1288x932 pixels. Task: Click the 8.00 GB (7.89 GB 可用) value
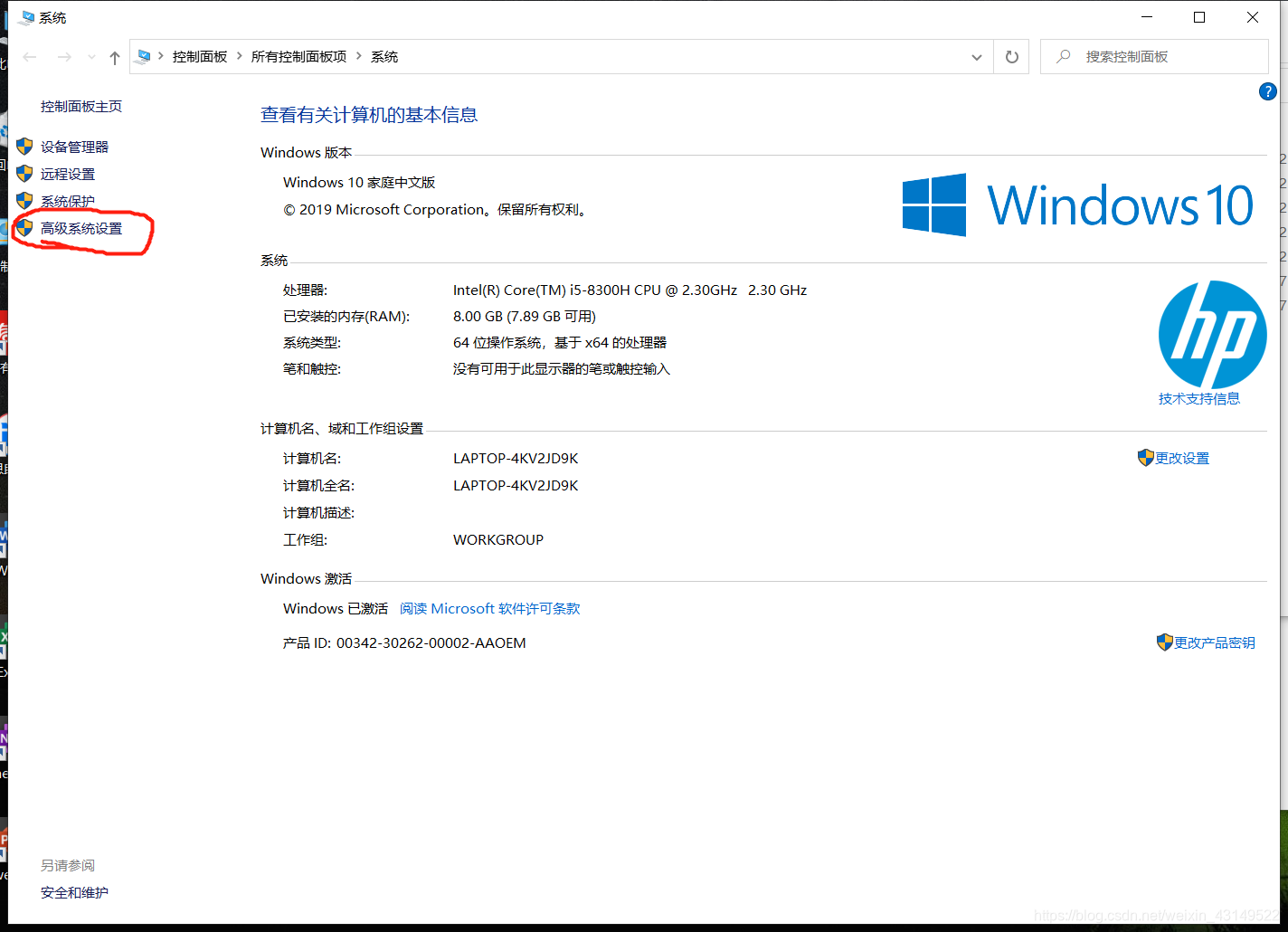click(x=525, y=316)
